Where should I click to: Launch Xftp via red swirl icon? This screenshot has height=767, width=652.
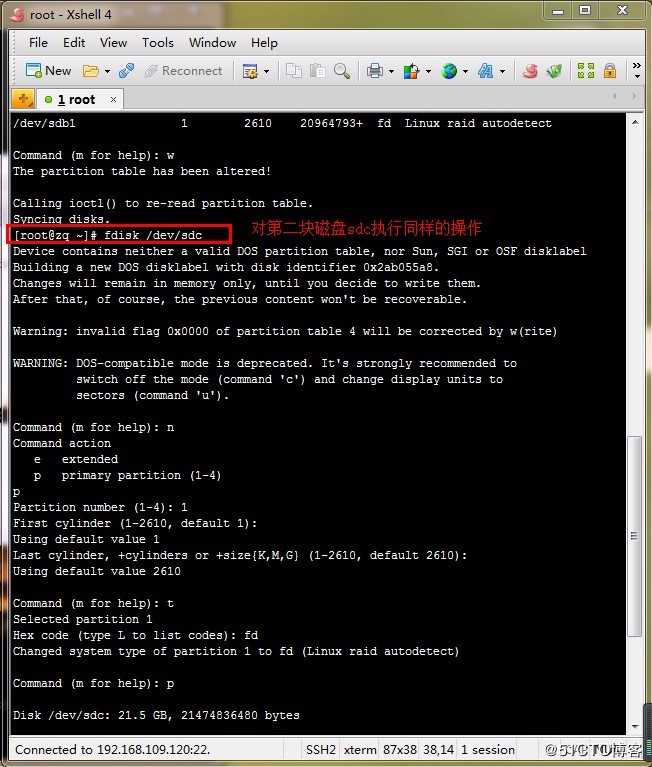[530, 71]
